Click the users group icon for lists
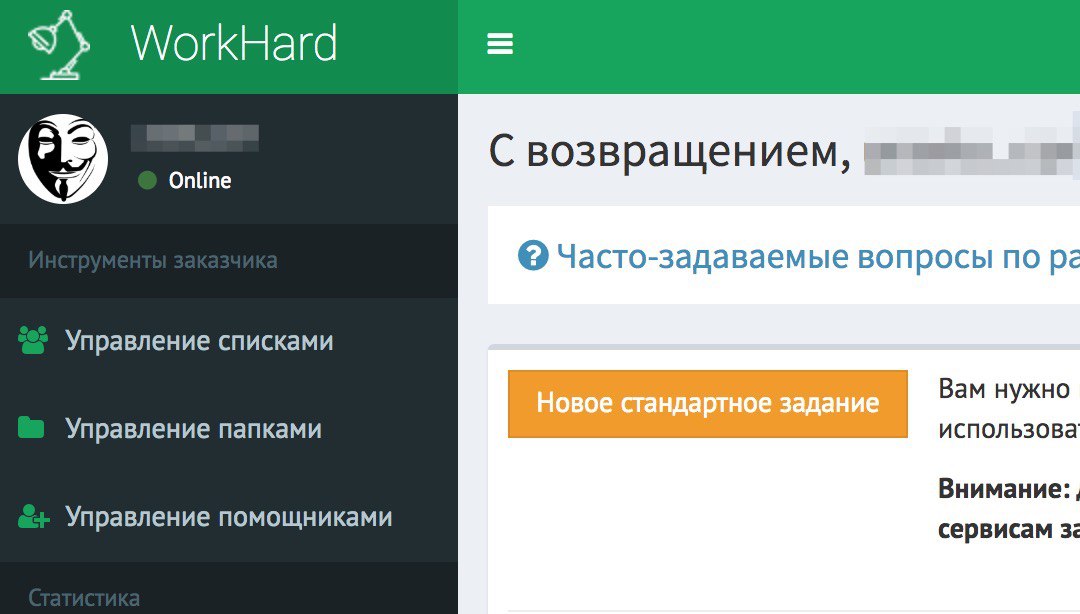This screenshot has height=614, width=1080. click(33, 340)
